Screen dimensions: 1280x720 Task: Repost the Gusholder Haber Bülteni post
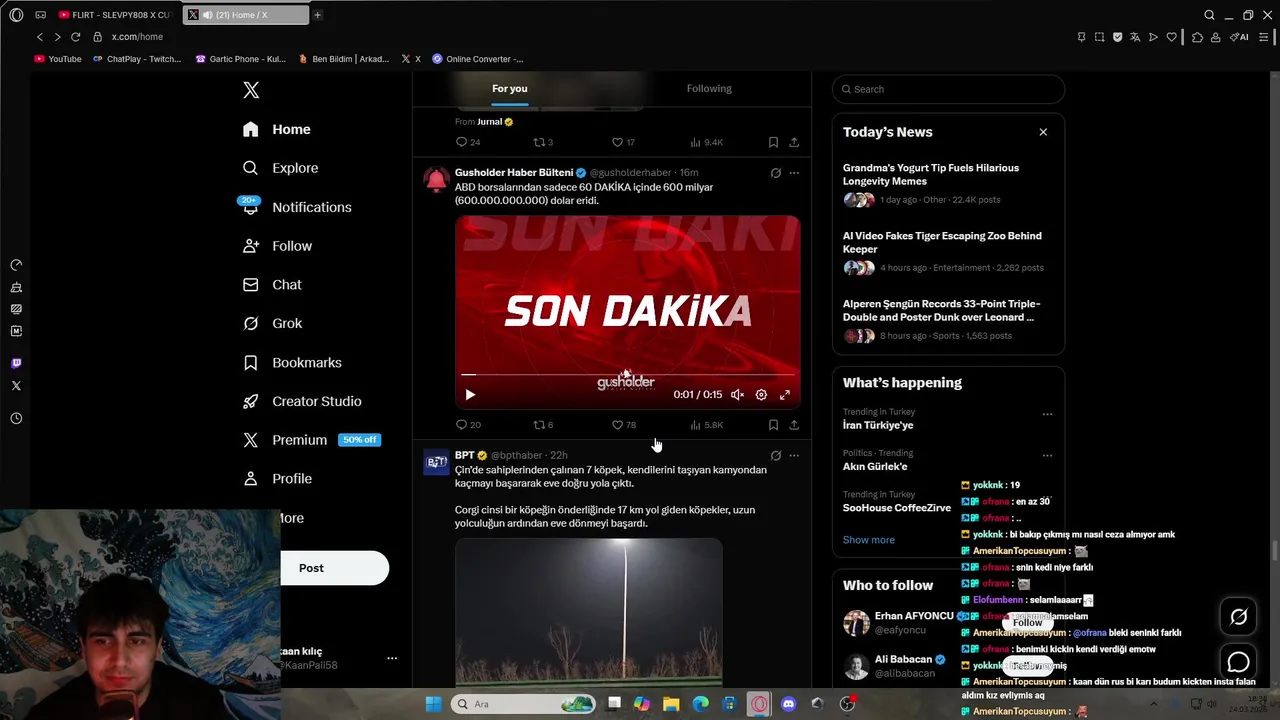[x=543, y=425]
